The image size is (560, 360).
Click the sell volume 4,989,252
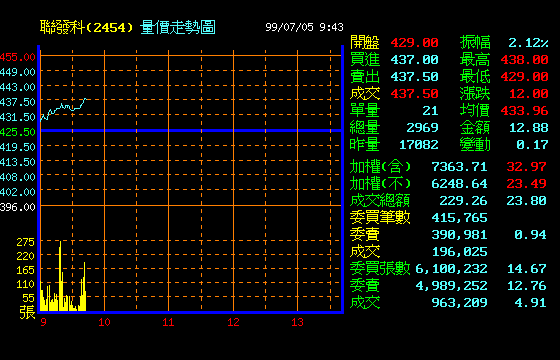[x=451, y=286]
